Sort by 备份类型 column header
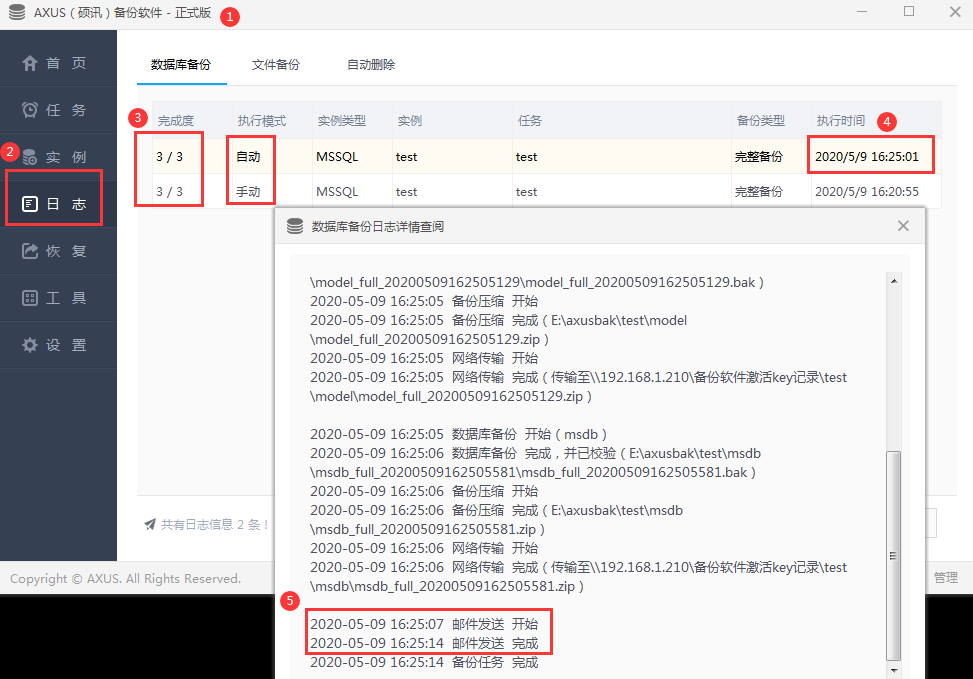Screen dimensions: 973x679 point(771,120)
